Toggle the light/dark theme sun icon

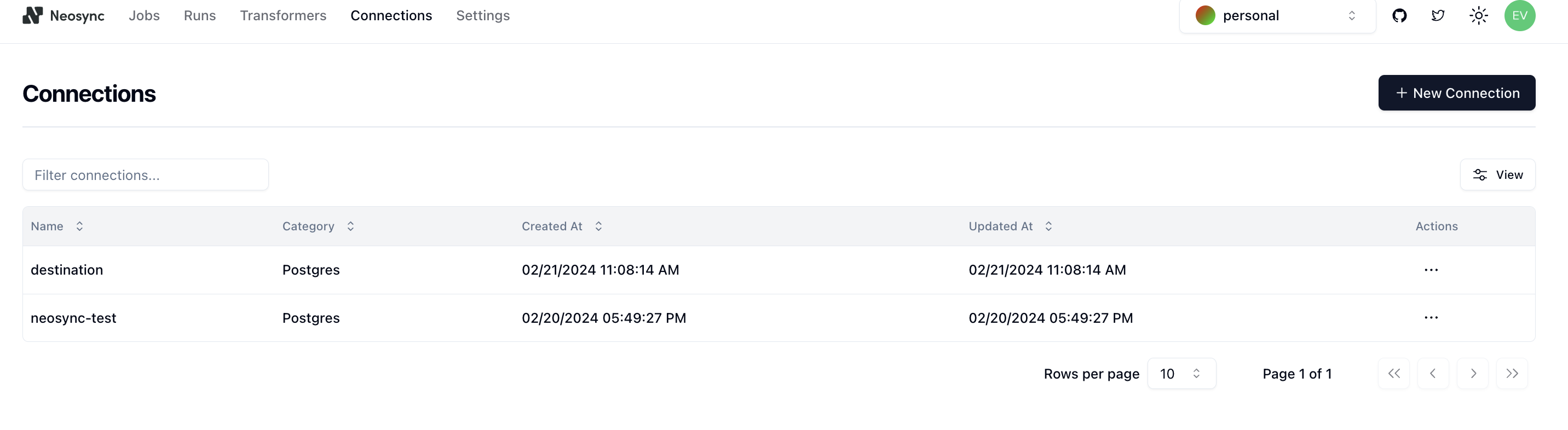click(1479, 15)
